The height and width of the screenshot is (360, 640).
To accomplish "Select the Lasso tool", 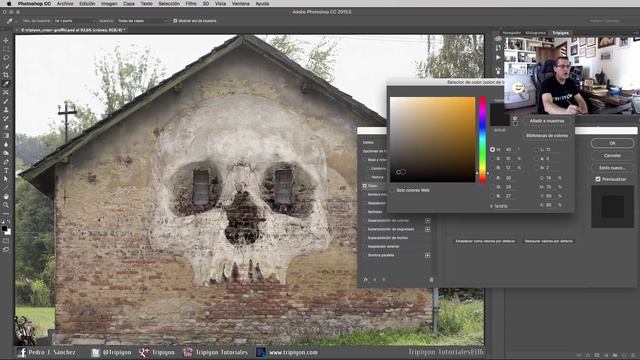I will click(6, 58).
